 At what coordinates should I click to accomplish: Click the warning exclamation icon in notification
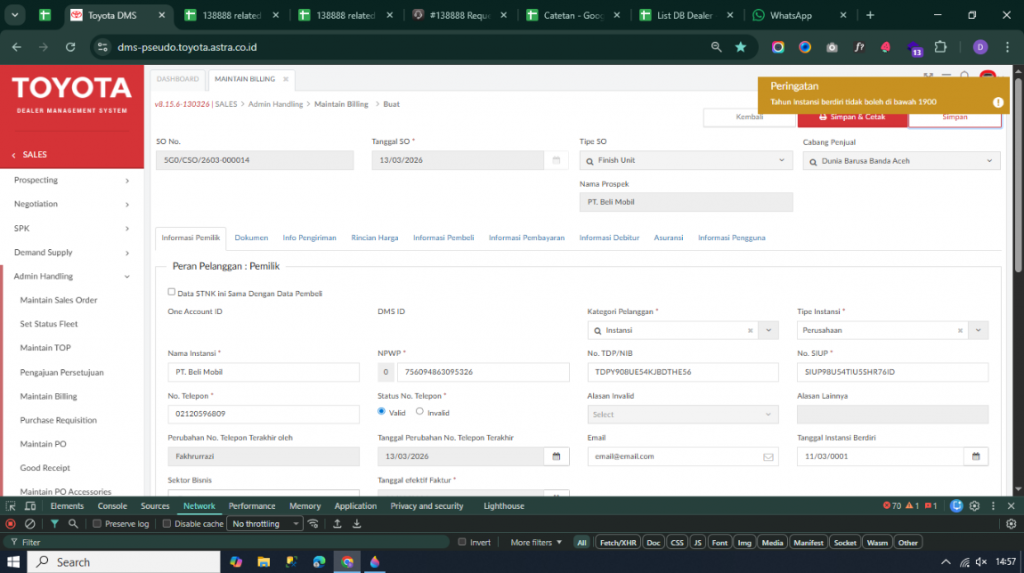(997, 102)
